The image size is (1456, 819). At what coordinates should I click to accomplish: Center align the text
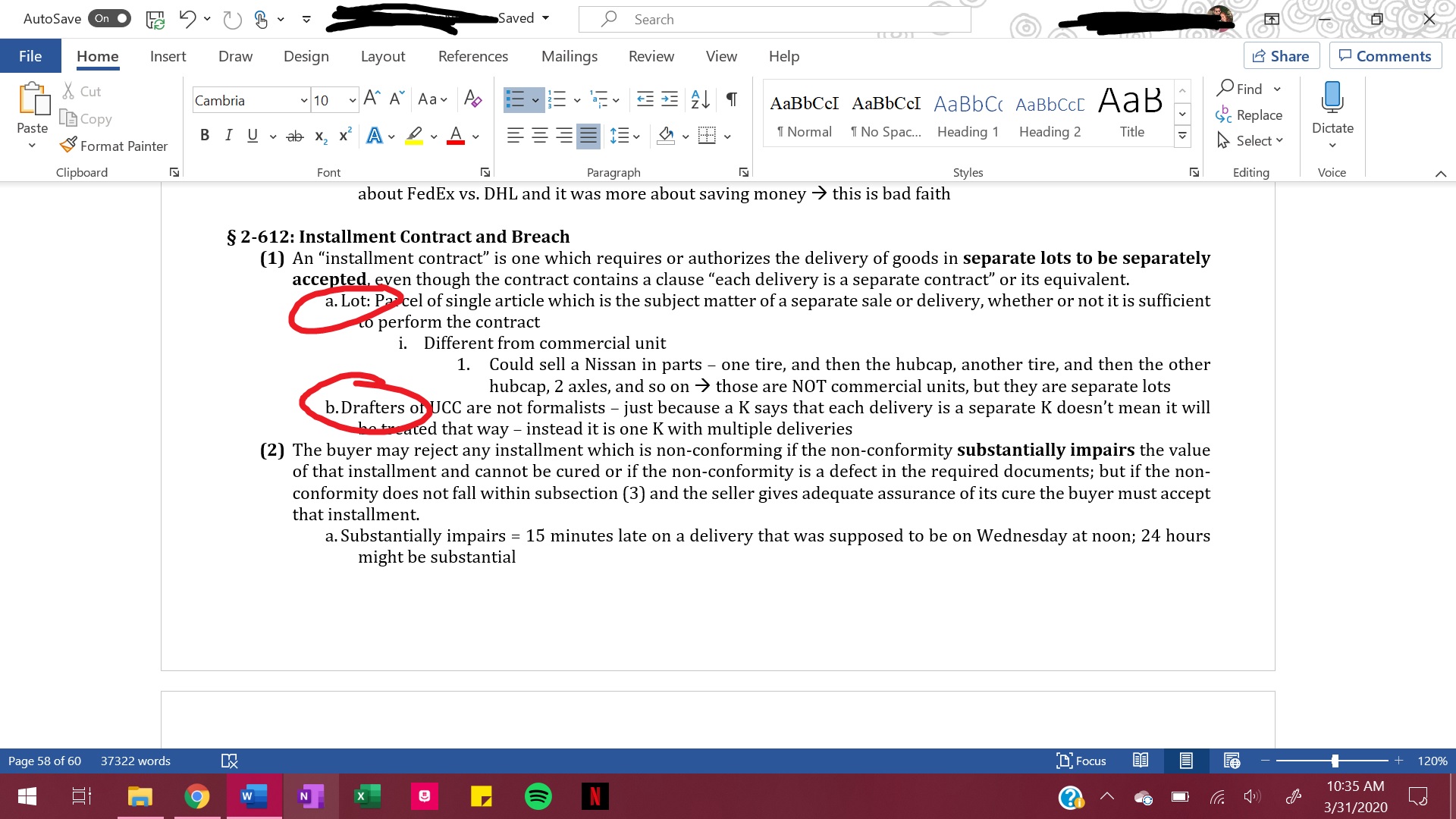tap(540, 136)
